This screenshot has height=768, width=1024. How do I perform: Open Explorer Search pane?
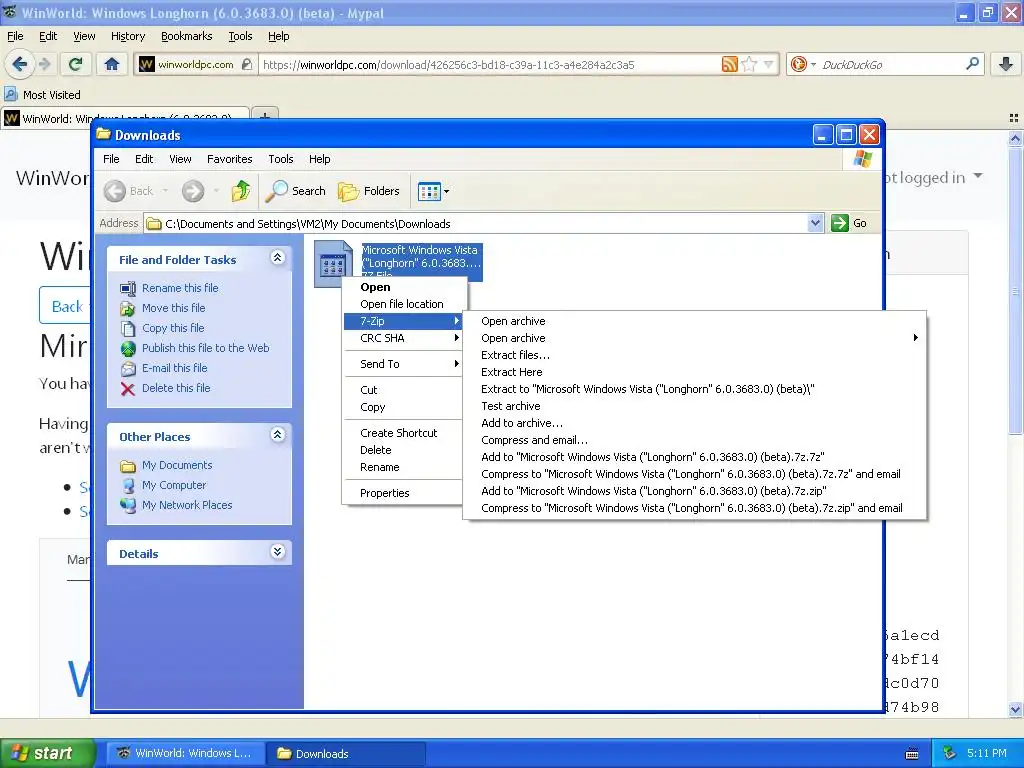click(x=295, y=191)
